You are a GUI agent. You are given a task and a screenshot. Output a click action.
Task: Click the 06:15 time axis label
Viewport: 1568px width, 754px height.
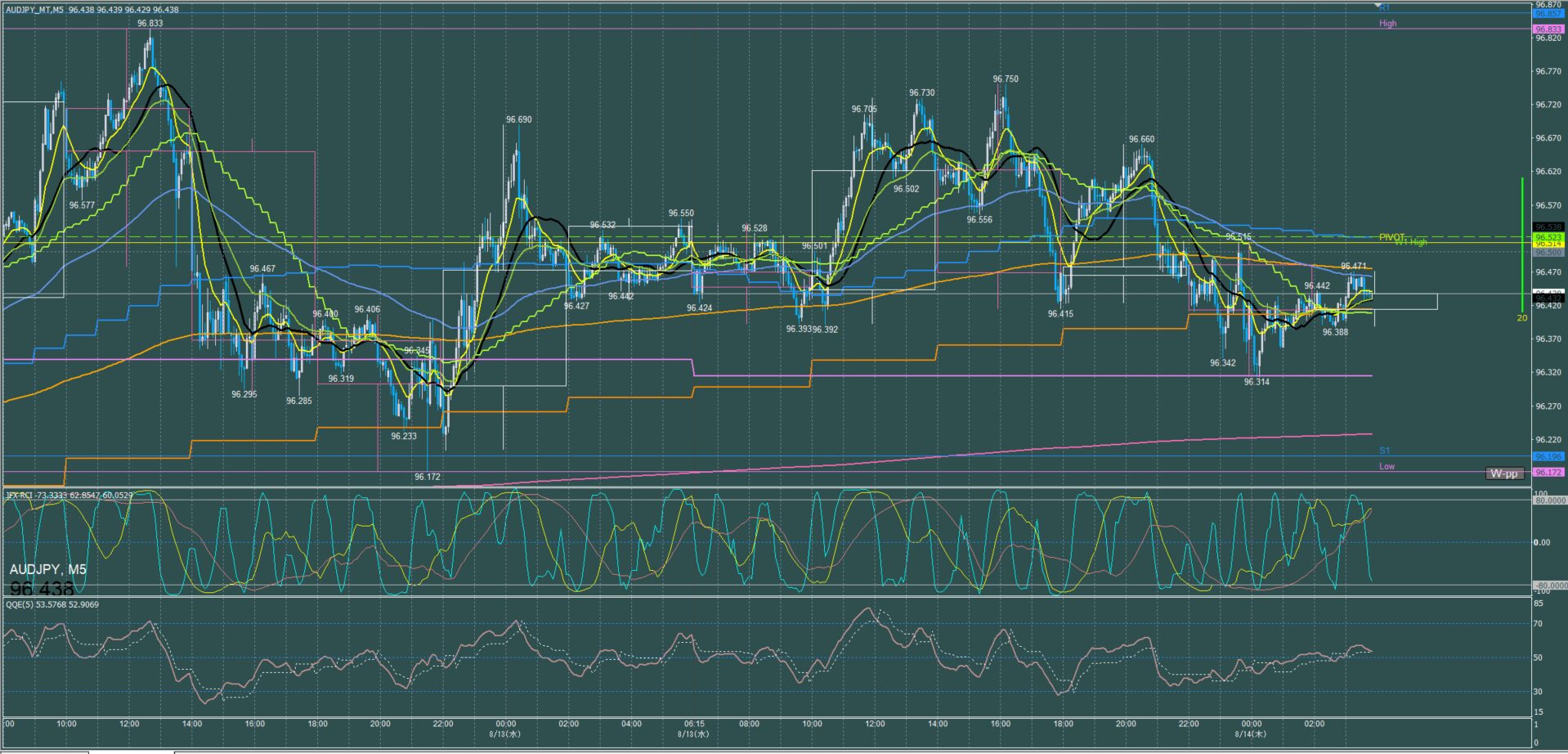pyautogui.click(x=694, y=724)
